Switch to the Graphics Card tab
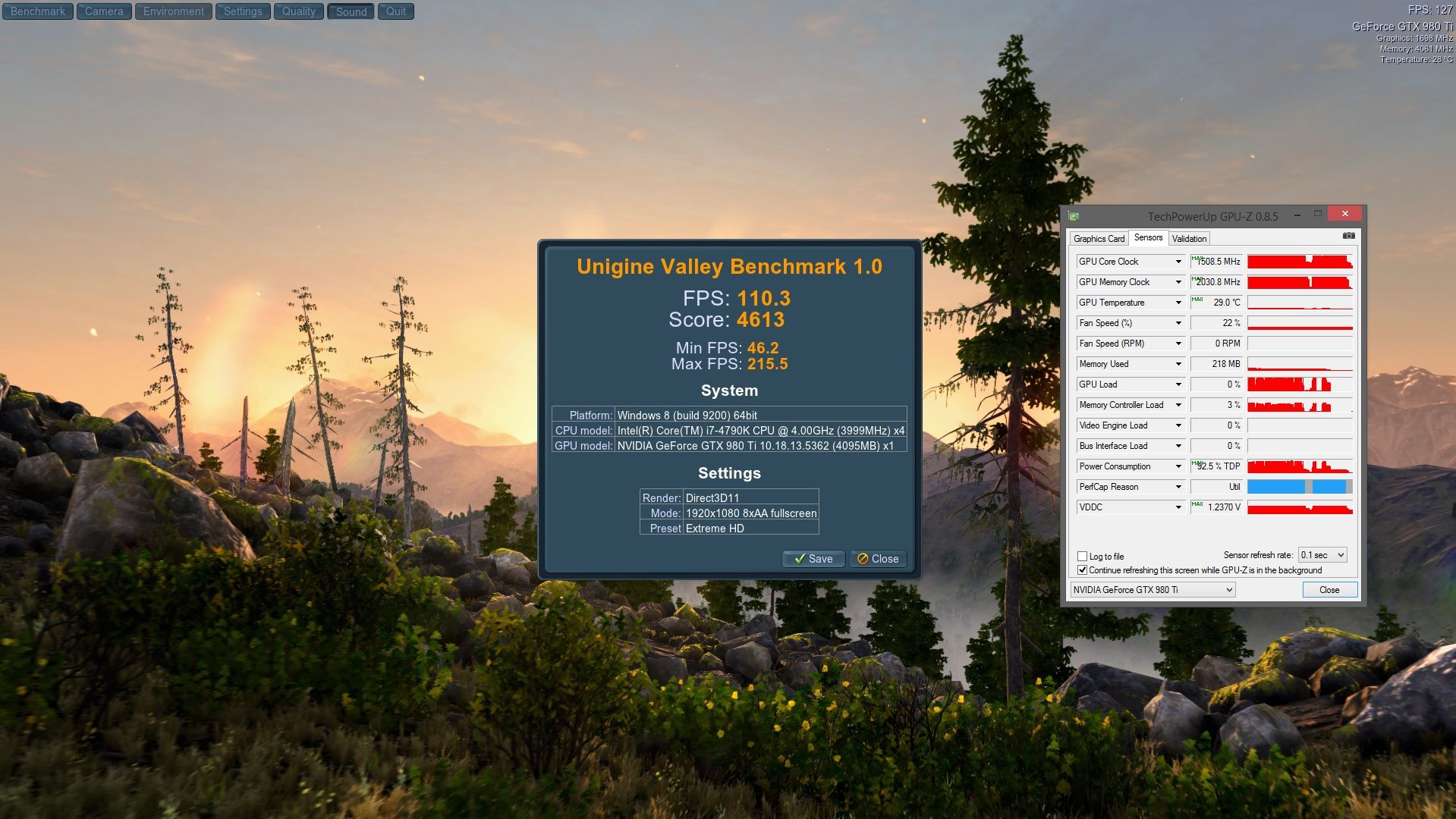 click(x=1099, y=239)
